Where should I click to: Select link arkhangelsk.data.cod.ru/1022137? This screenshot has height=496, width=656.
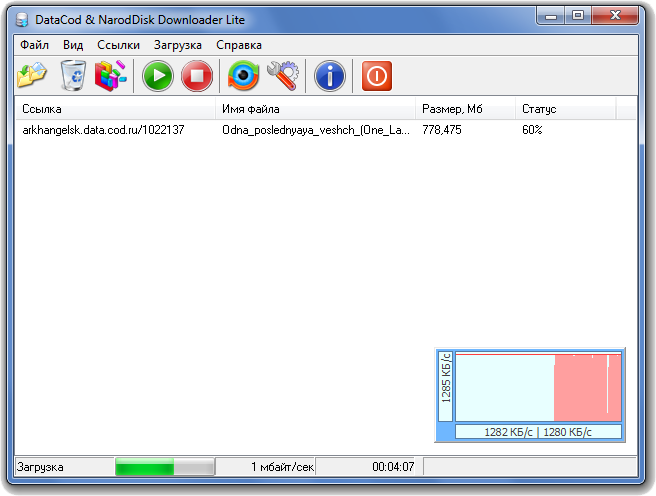[x=103, y=130]
